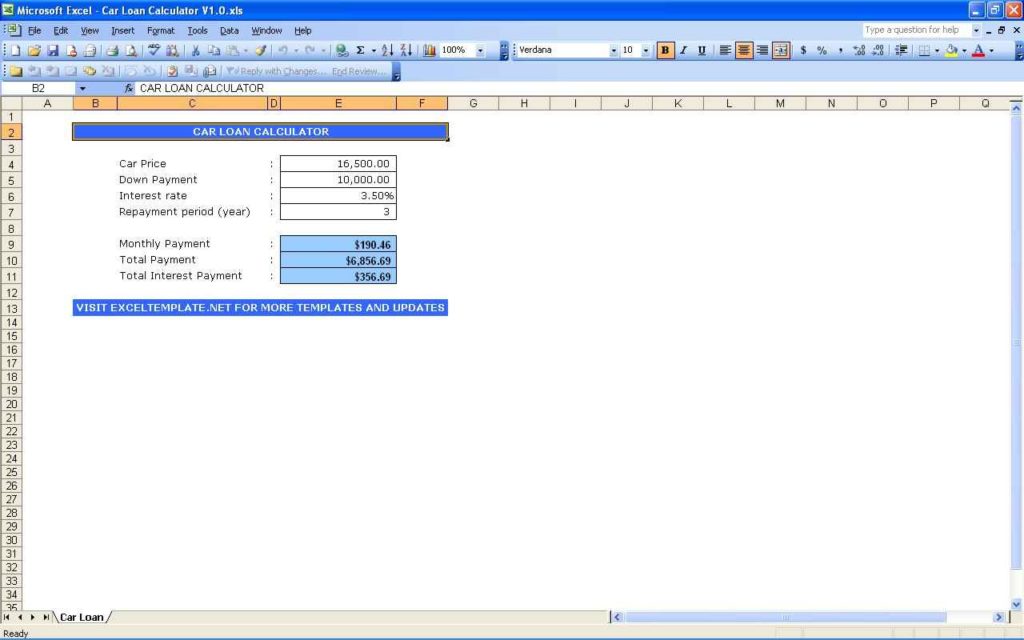Expand the Font Color dropdown arrow
This screenshot has width=1024, height=640.
tap(991, 50)
